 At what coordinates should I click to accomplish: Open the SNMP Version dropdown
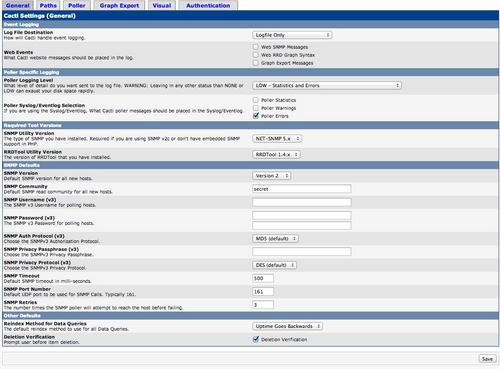pyautogui.click(x=272, y=176)
